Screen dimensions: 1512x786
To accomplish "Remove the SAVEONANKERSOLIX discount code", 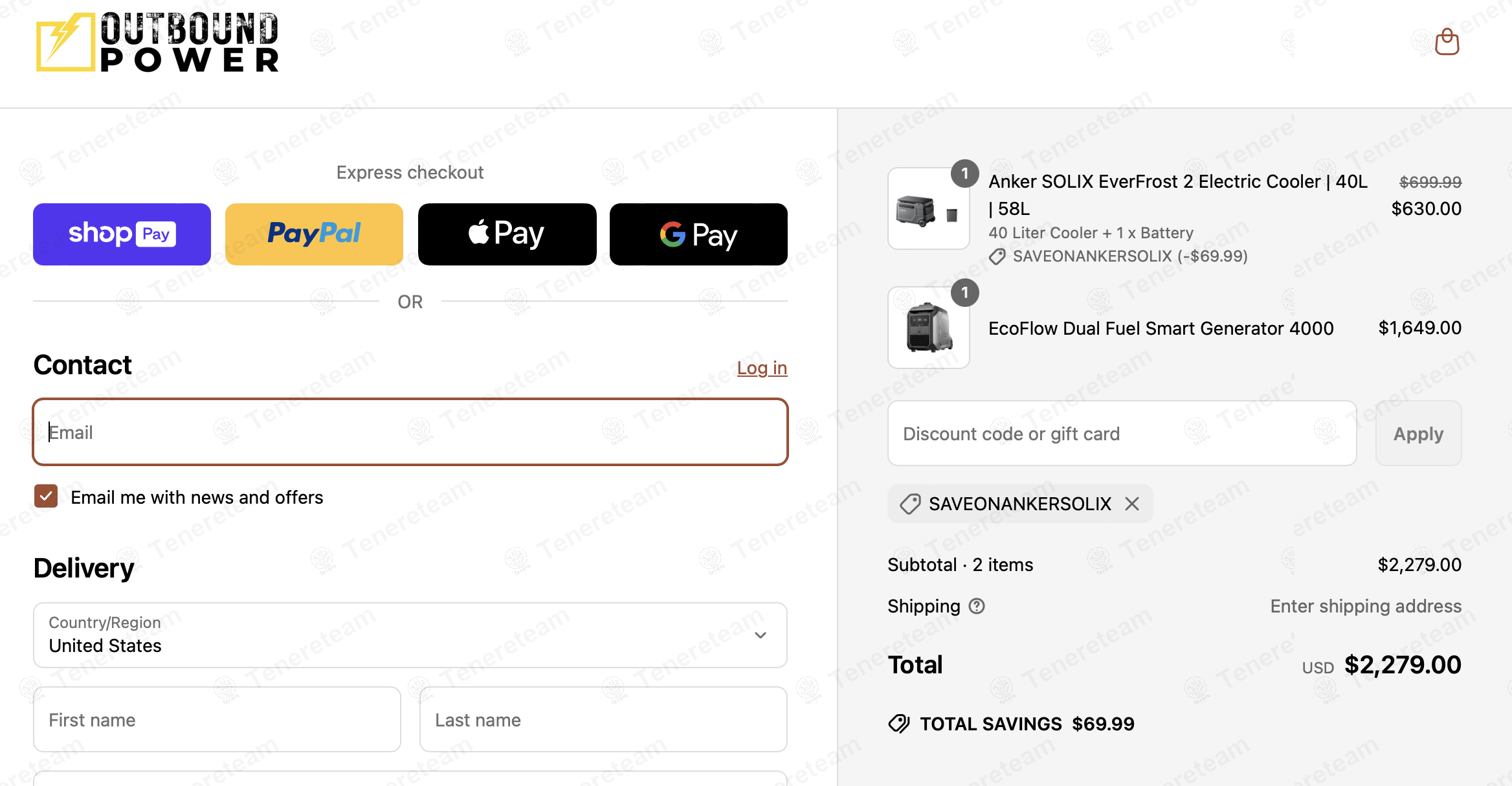I will click(x=1132, y=504).
